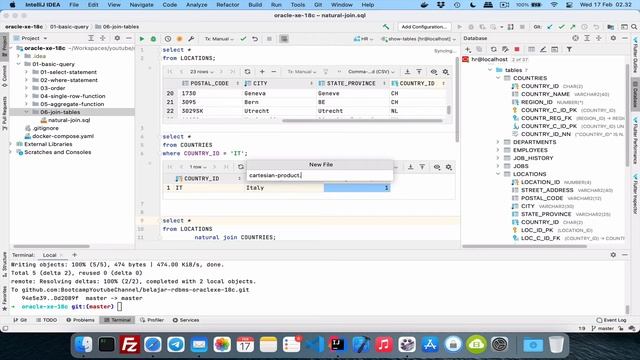Sort by POSTAL_CODE column header
This screenshot has height=360, width=640.
tap(209, 83)
